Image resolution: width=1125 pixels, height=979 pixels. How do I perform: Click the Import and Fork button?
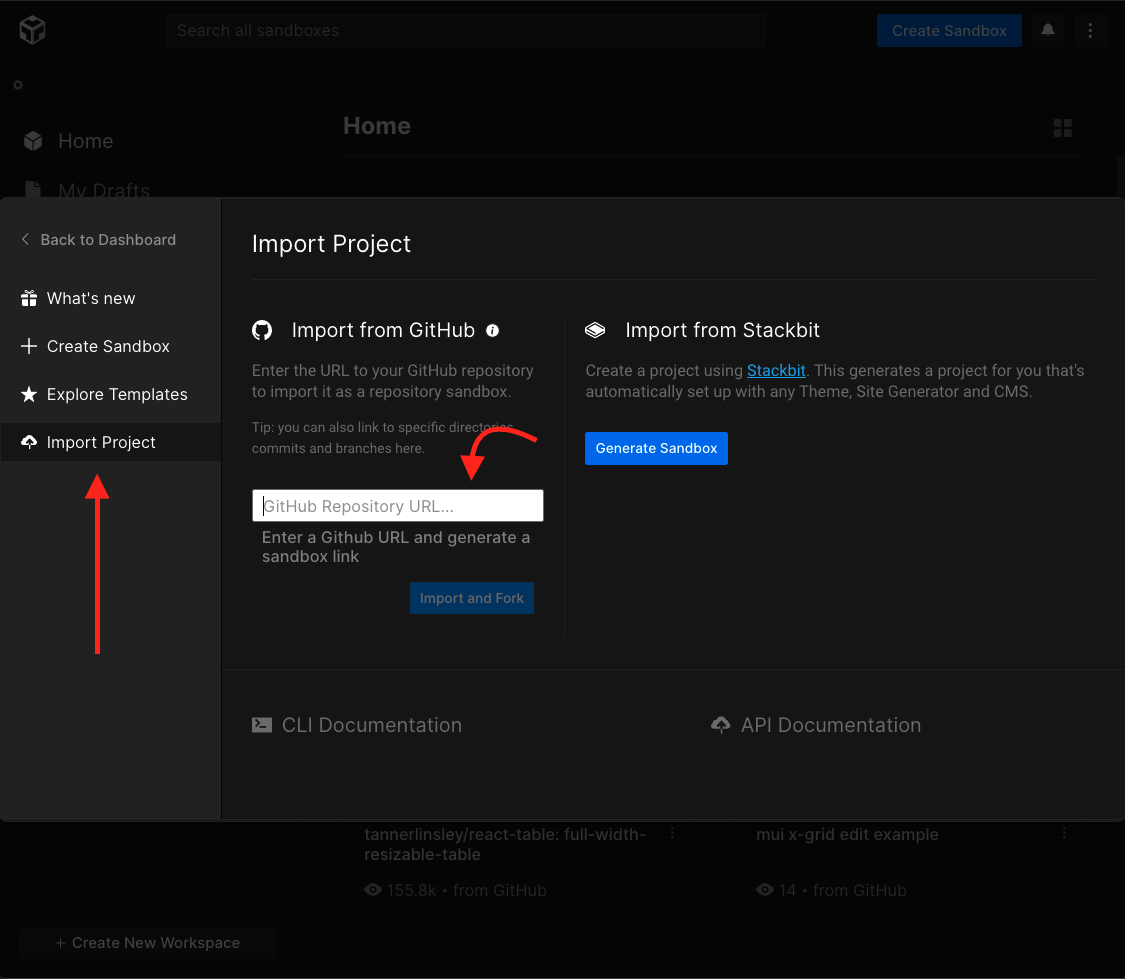(x=471, y=597)
